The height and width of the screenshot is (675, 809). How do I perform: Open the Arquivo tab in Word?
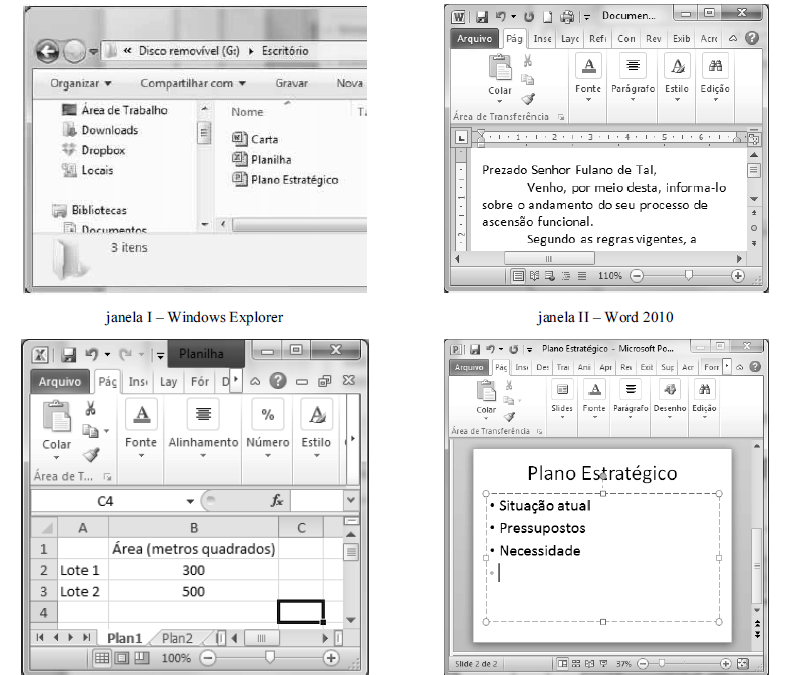coord(474,39)
